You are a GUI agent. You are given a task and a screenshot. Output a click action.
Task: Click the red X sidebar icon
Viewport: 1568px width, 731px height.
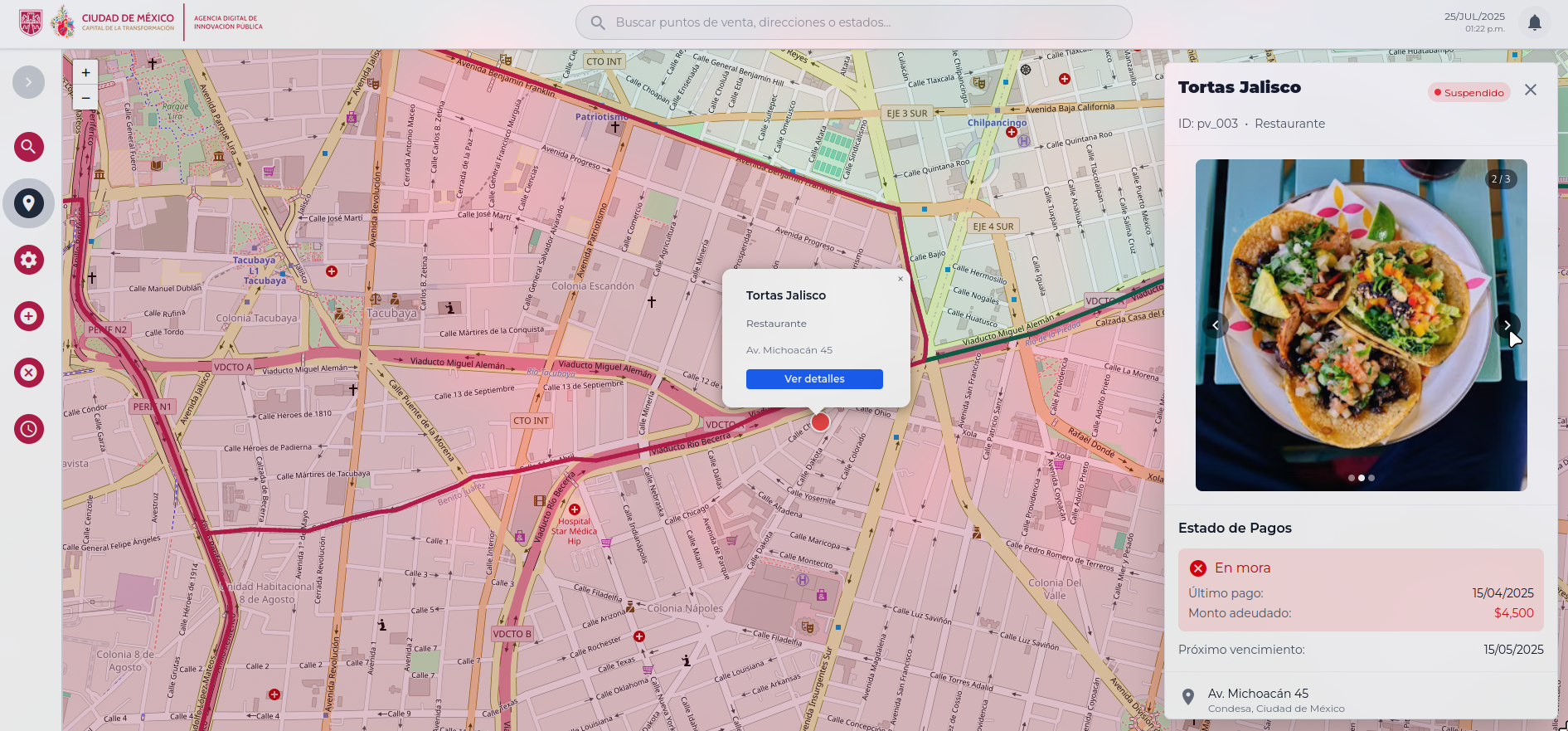coord(28,373)
